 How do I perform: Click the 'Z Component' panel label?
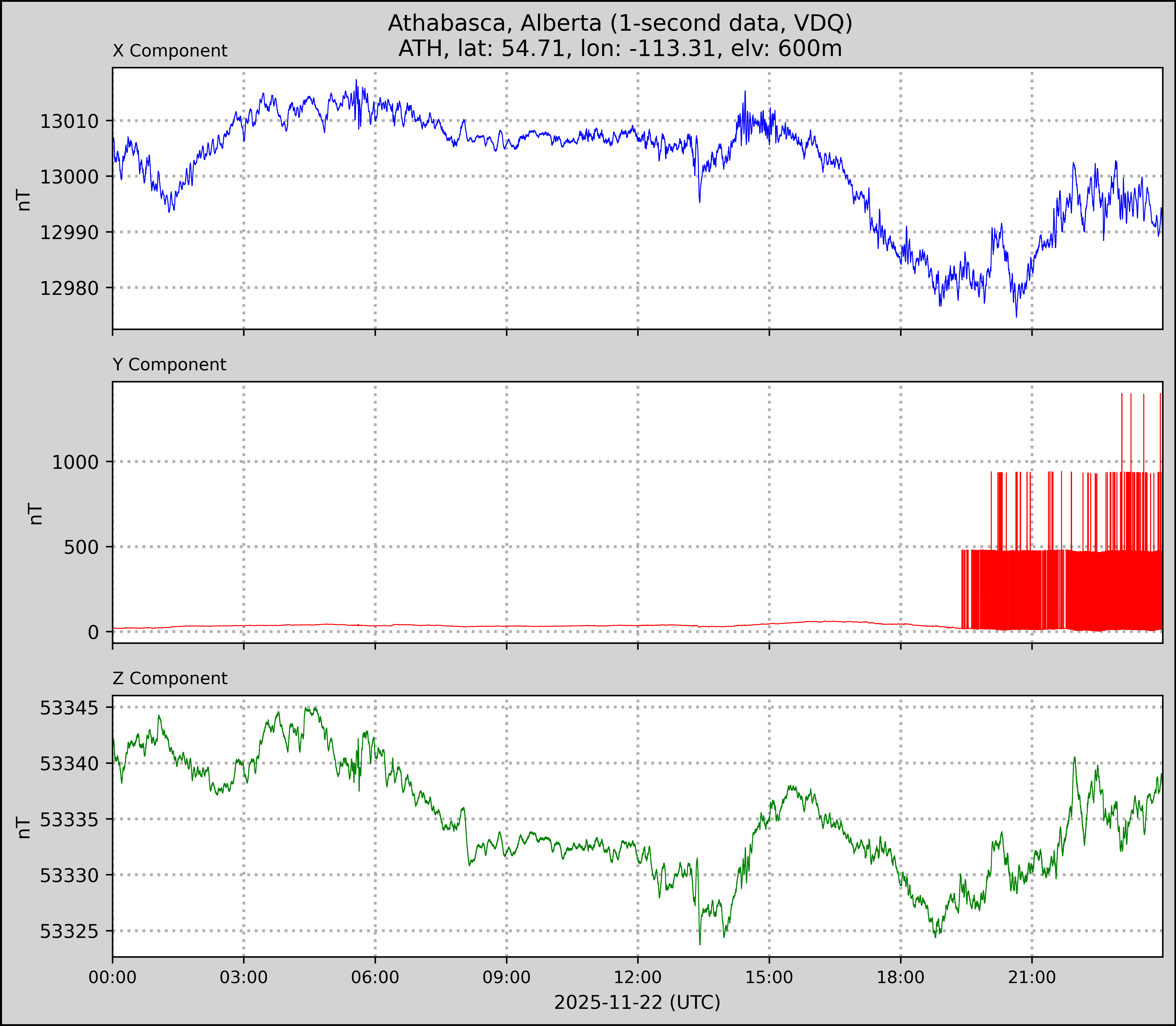point(170,679)
